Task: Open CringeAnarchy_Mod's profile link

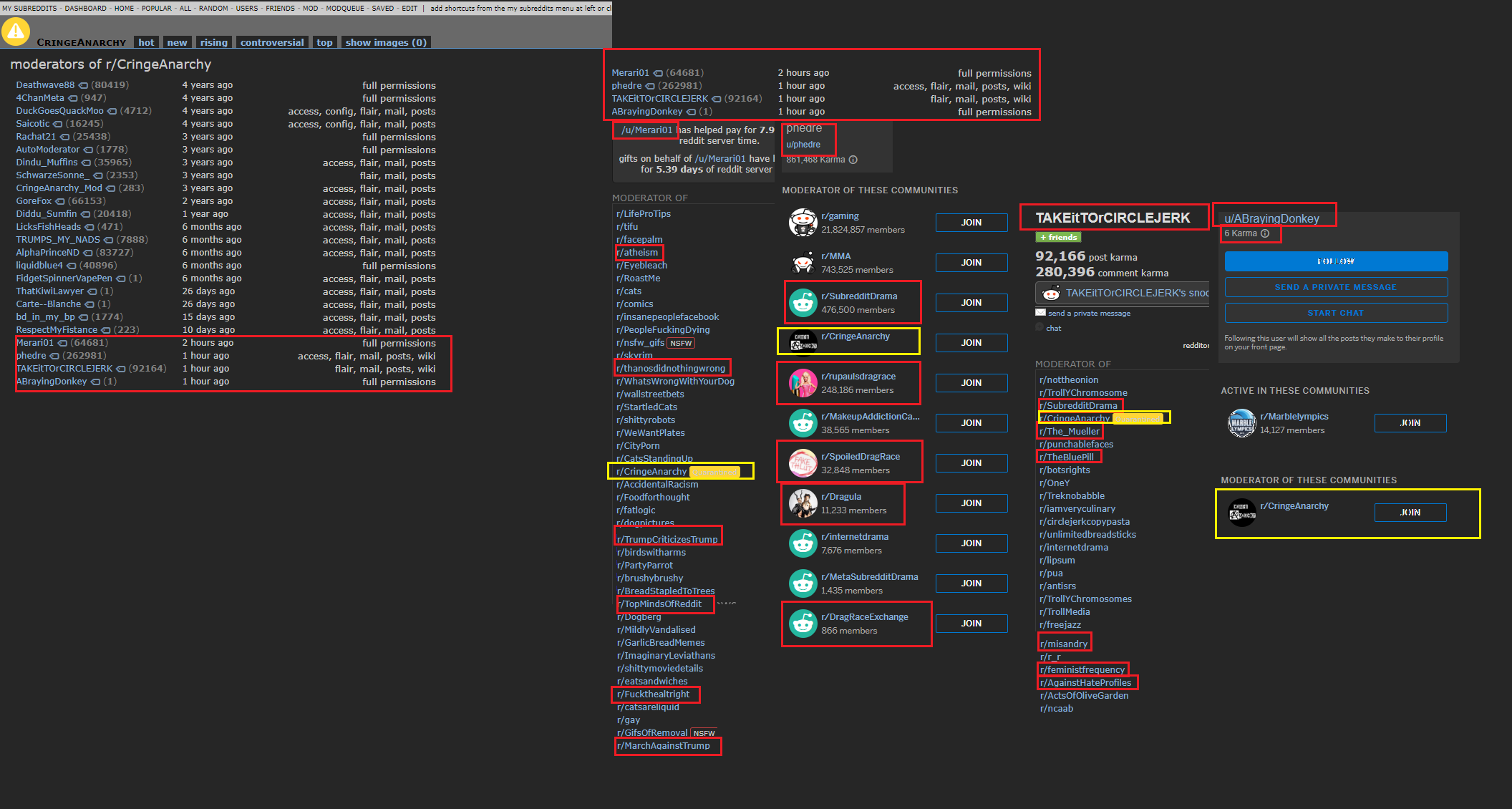Action: click(x=59, y=188)
